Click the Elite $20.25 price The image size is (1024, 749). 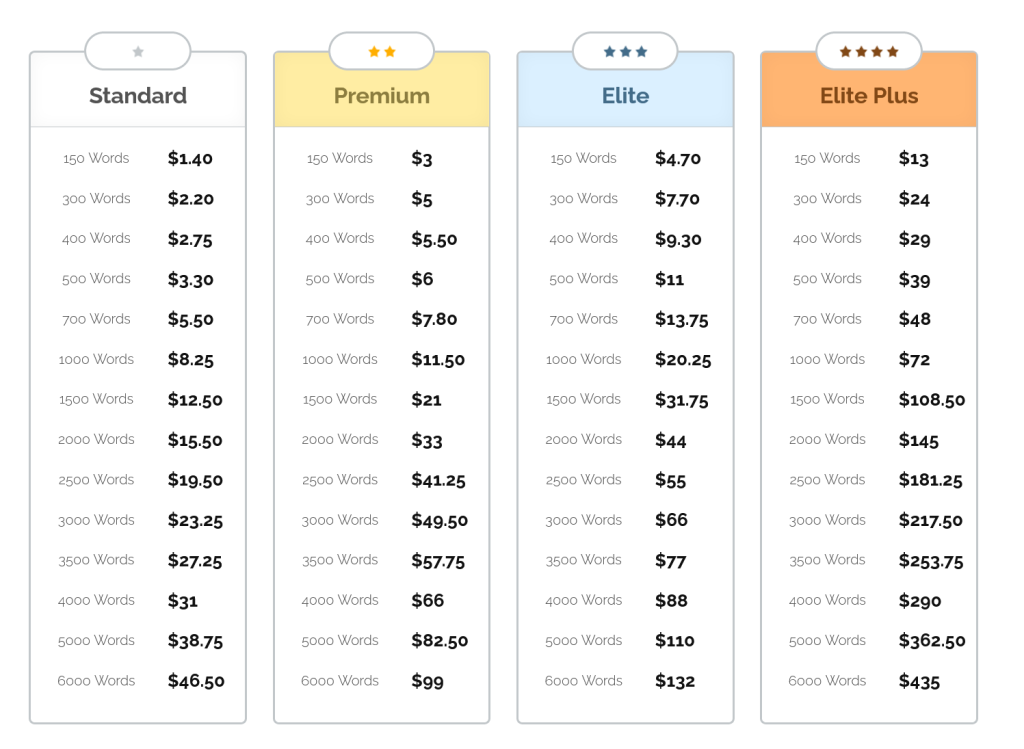click(683, 359)
